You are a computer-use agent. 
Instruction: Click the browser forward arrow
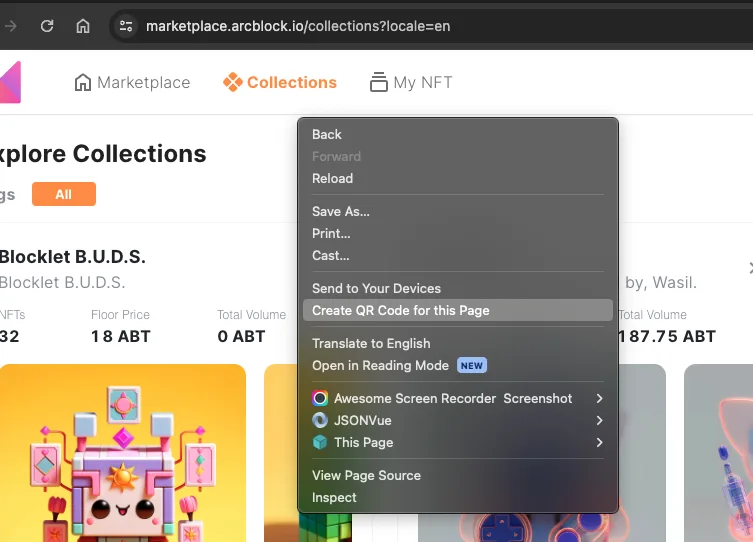pos(10,26)
